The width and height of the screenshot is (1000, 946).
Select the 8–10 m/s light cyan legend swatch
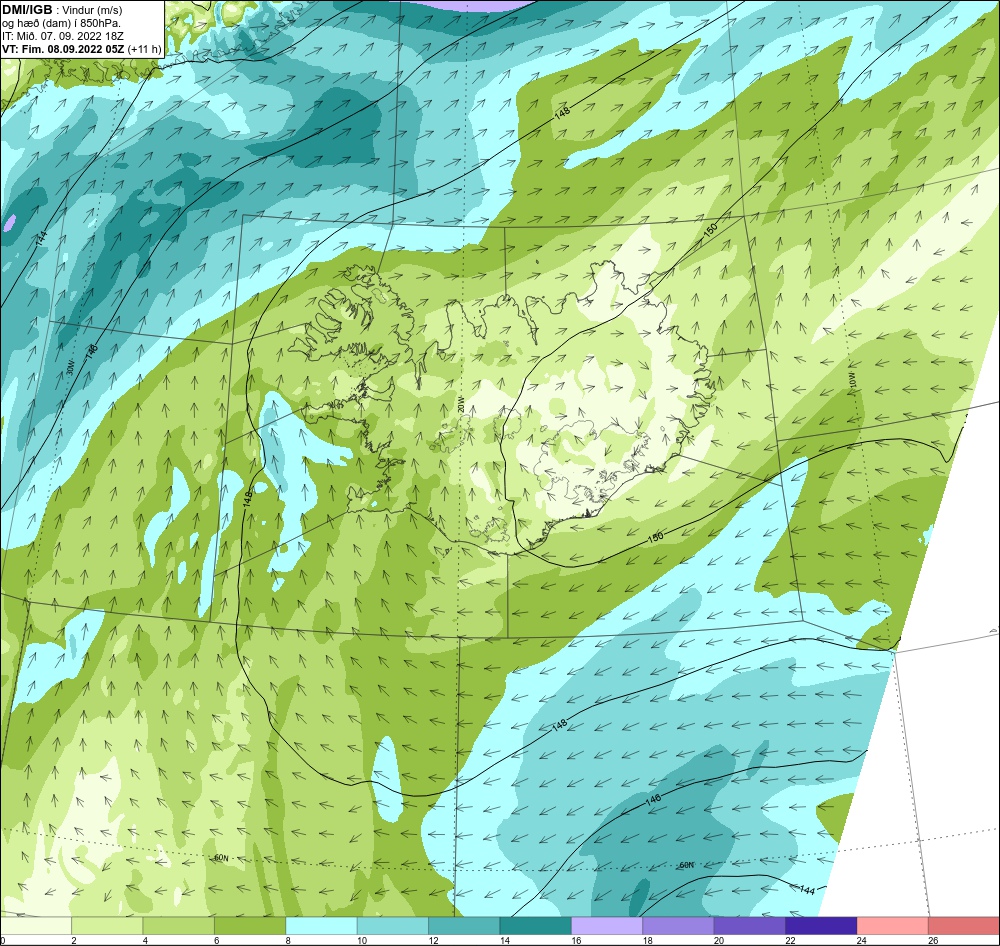tap(321, 925)
